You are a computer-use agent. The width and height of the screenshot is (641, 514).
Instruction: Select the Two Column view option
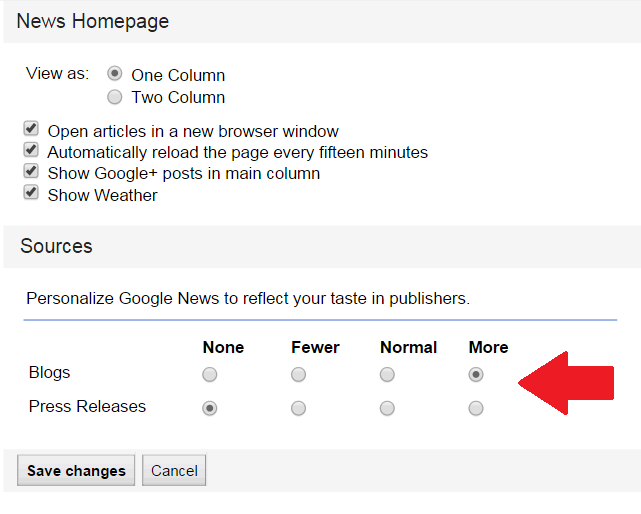tap(115, 97)
